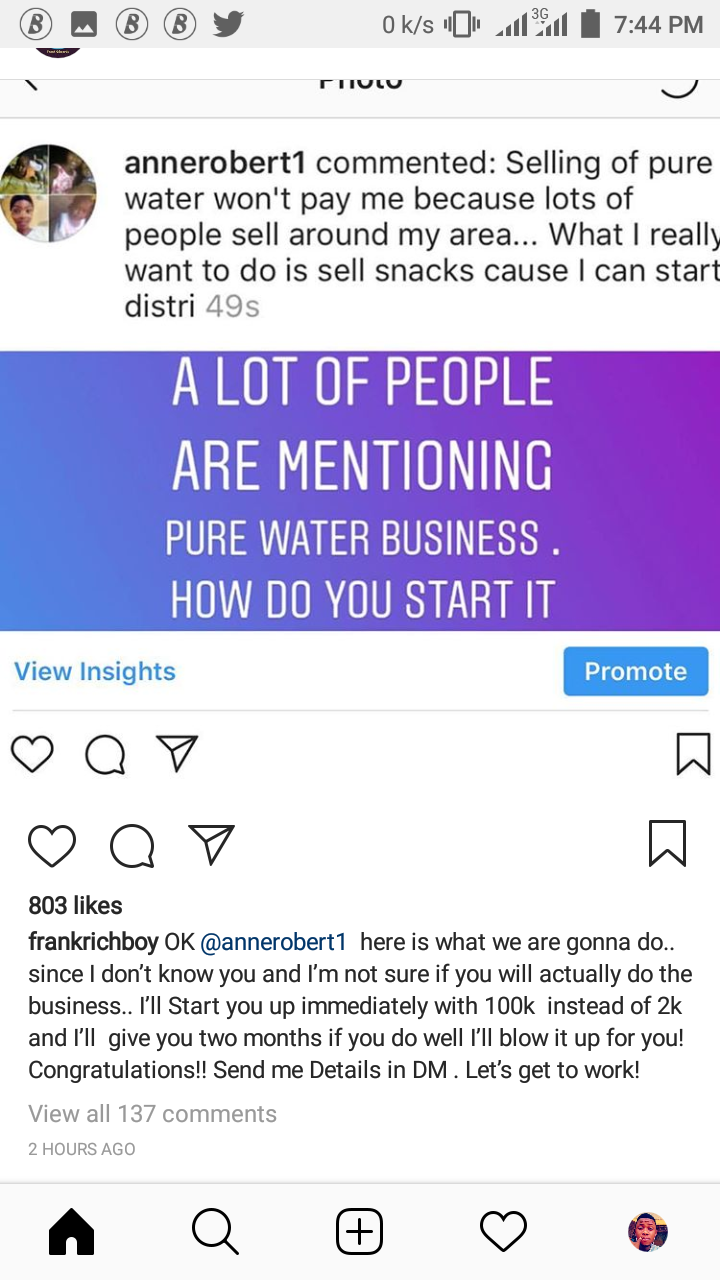Open activity heart in bottom navigation

pos(503,1232)
